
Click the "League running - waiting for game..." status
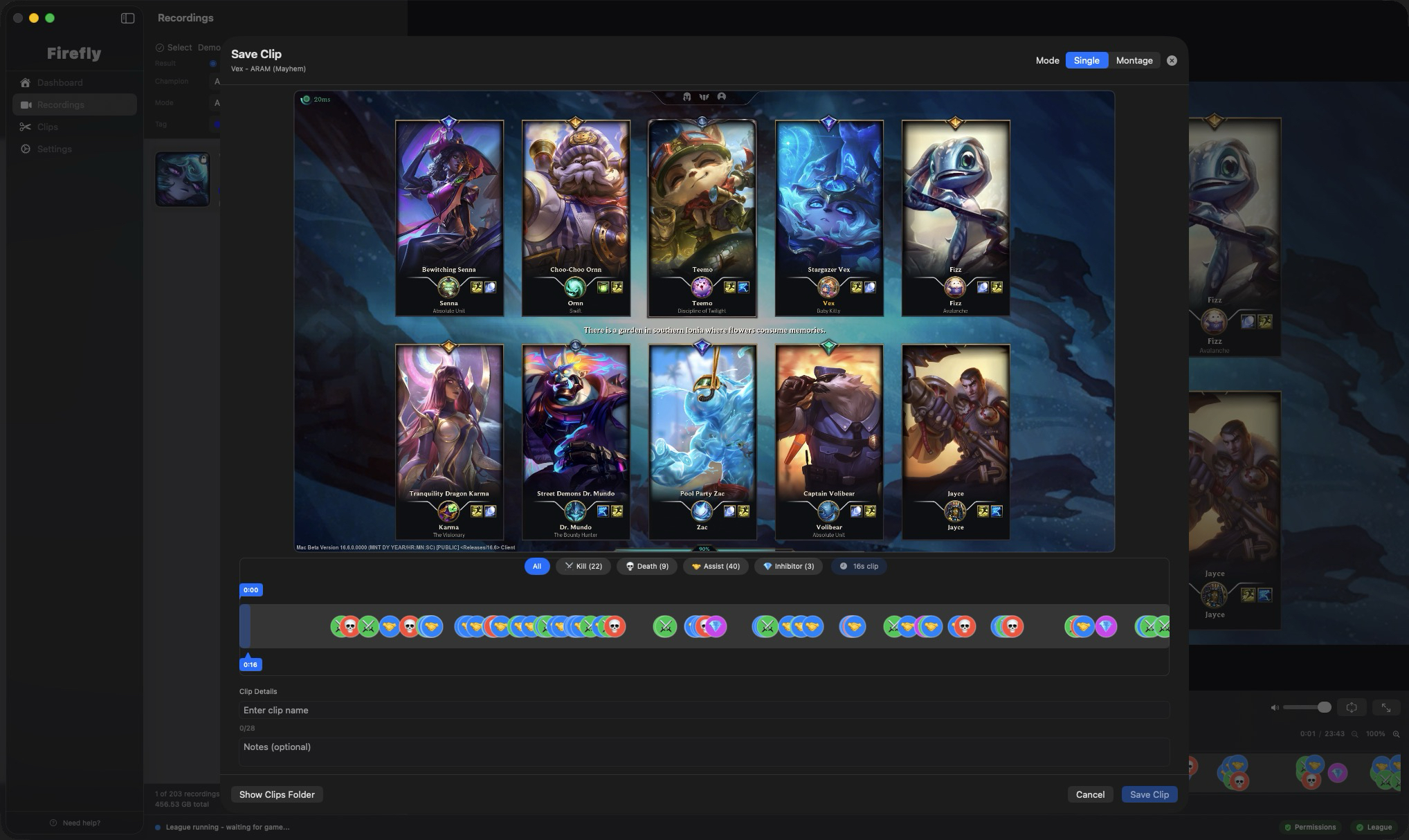228,827
